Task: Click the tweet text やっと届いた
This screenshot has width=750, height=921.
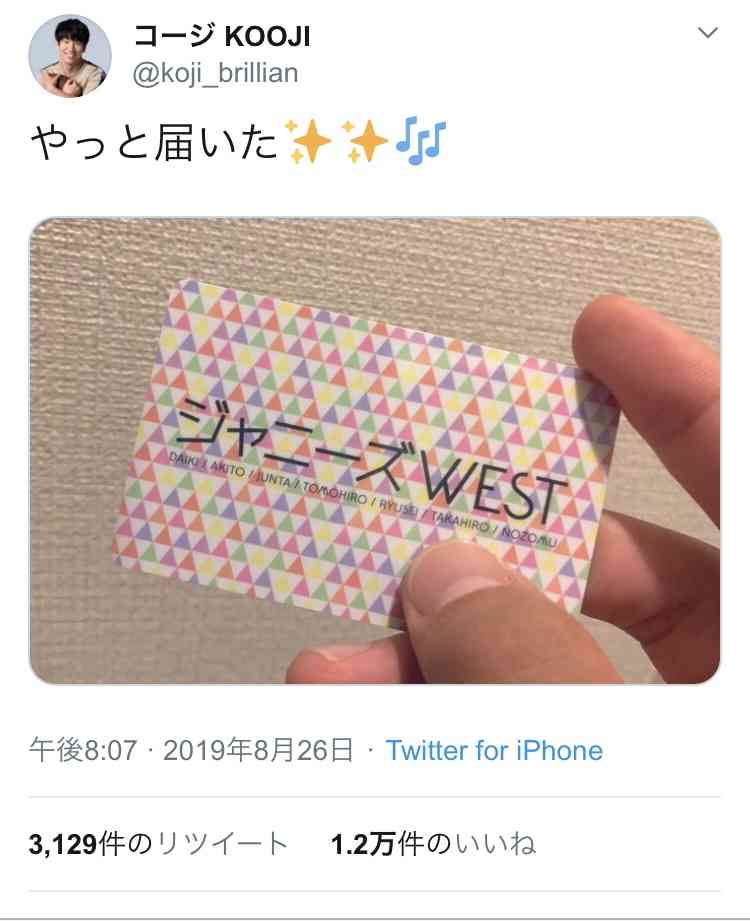Action: [153, 143]
